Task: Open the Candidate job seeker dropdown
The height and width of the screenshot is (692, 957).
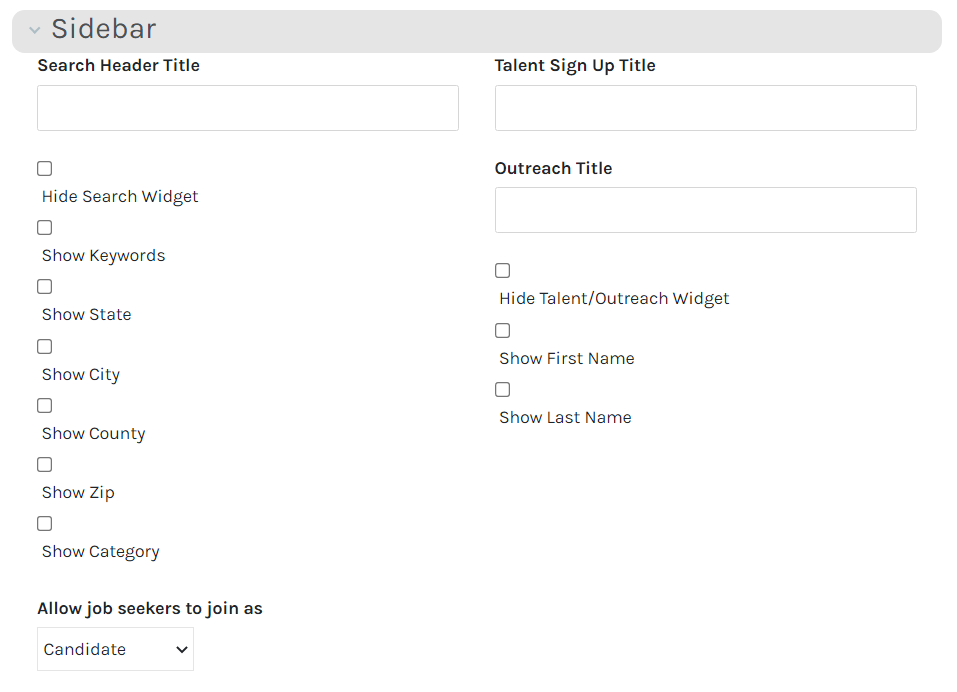Action: point(115,649)
